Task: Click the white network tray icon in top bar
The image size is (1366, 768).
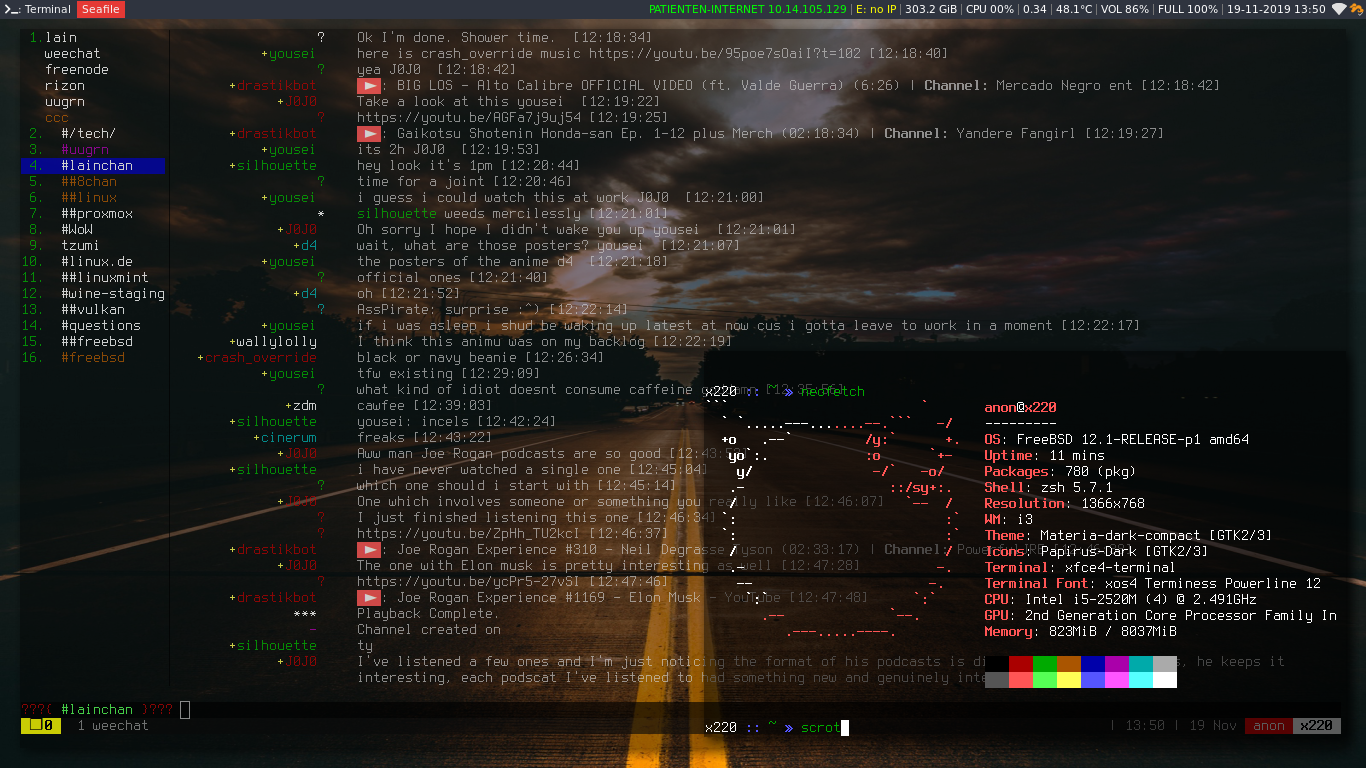Action: coord(1340,9)
